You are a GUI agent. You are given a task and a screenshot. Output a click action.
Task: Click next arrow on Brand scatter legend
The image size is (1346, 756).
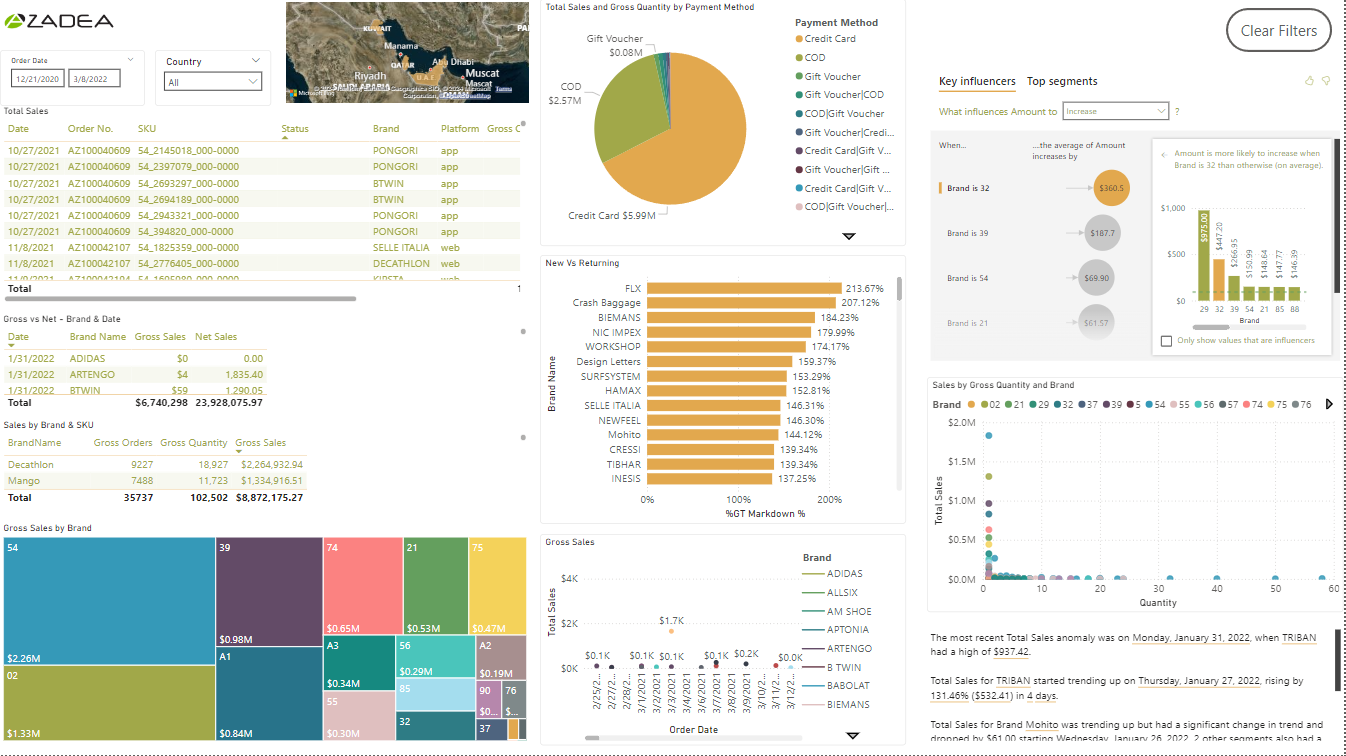pyautogui.click(x=1329, y=404)
